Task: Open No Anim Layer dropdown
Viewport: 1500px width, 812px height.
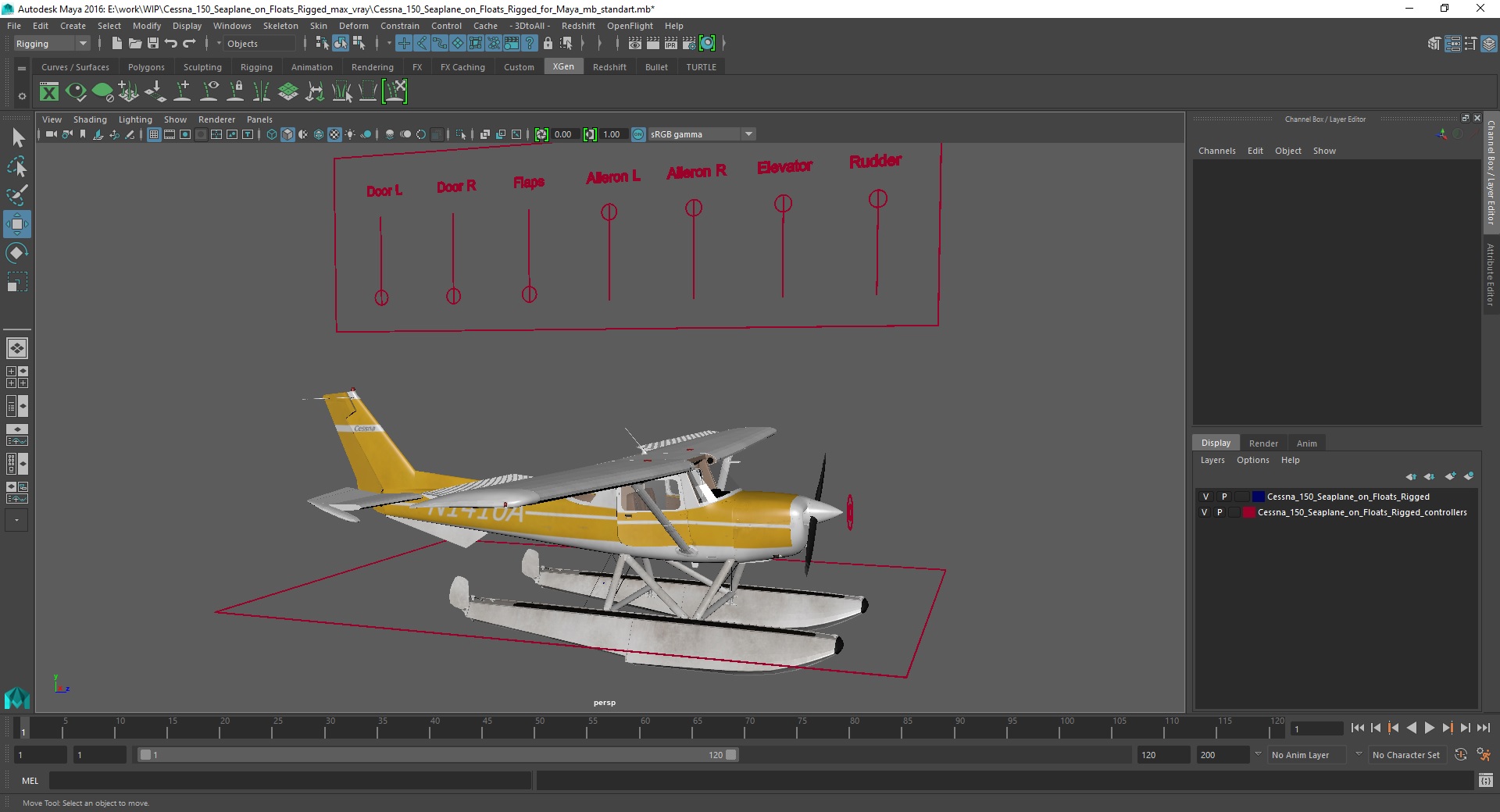Action: coord(1306,755)
